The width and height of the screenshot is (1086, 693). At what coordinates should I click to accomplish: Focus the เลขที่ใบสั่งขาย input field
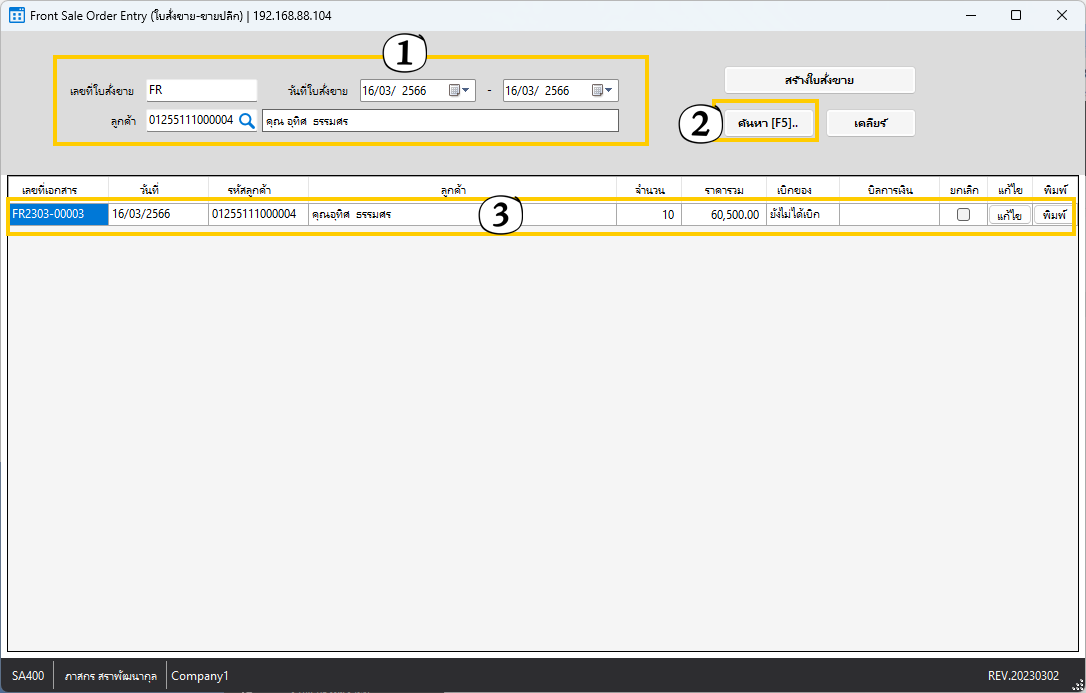click(x=201, y=90)
